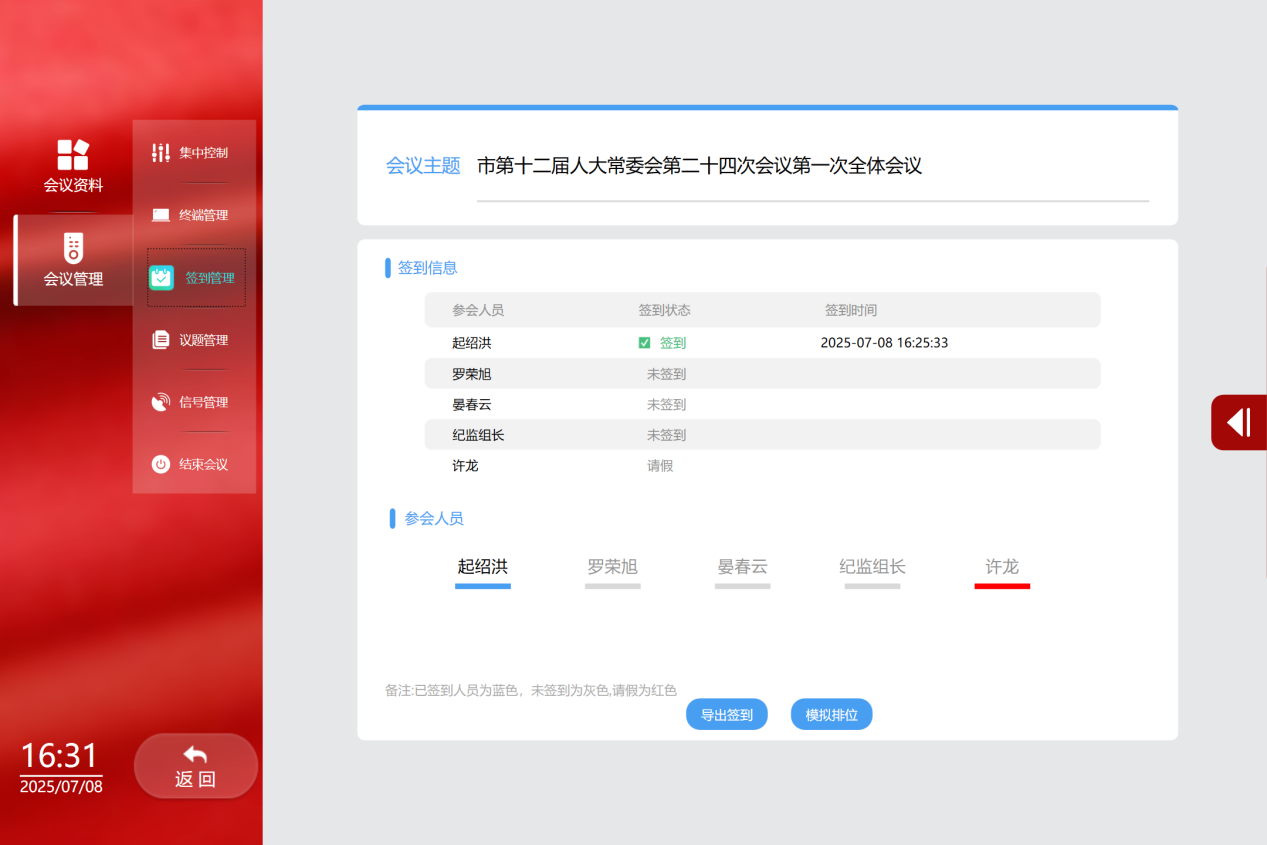Screen dimensions: 1267x845
Task: Select attendee 纪监组长 in the 参会人员 section
Action: click(873, 567)
